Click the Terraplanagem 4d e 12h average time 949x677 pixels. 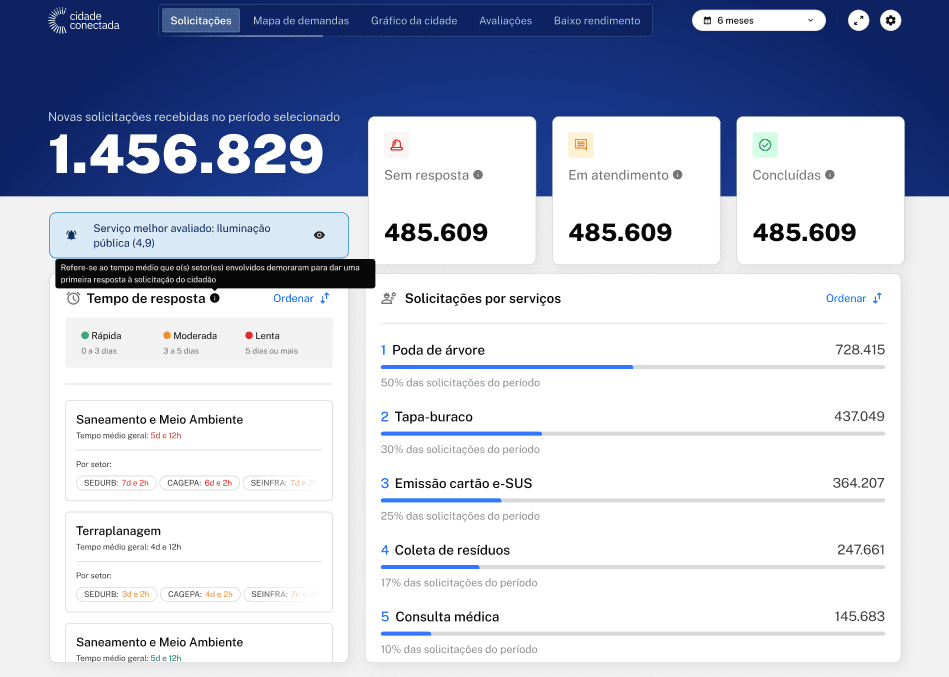(x=166, y=547)
